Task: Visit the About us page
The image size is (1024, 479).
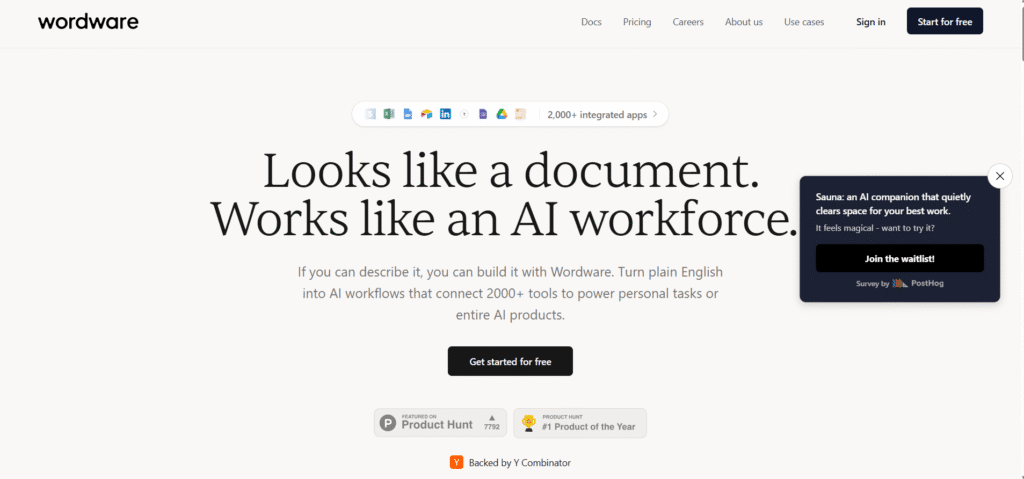Action: (x=744, y=22)
